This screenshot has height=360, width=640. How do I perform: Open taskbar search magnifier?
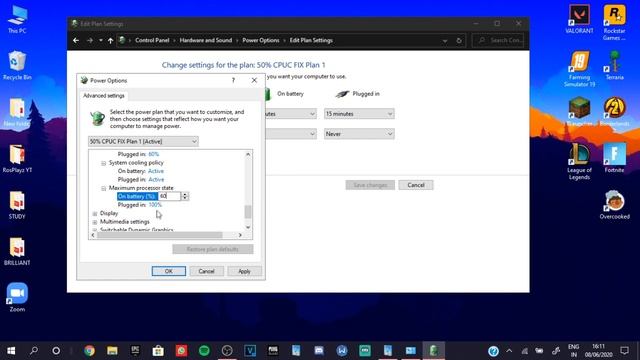pyautogui.click(x=34, y=351)
